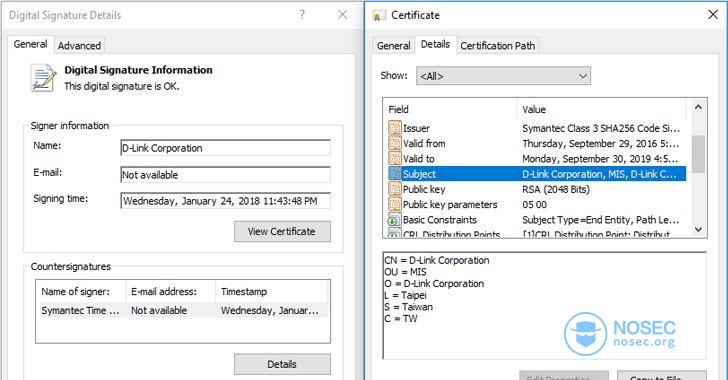Select the Valid from row
The width and height of the screenshot is (728, 380).
pyautogui.click(x=537, y=143)
